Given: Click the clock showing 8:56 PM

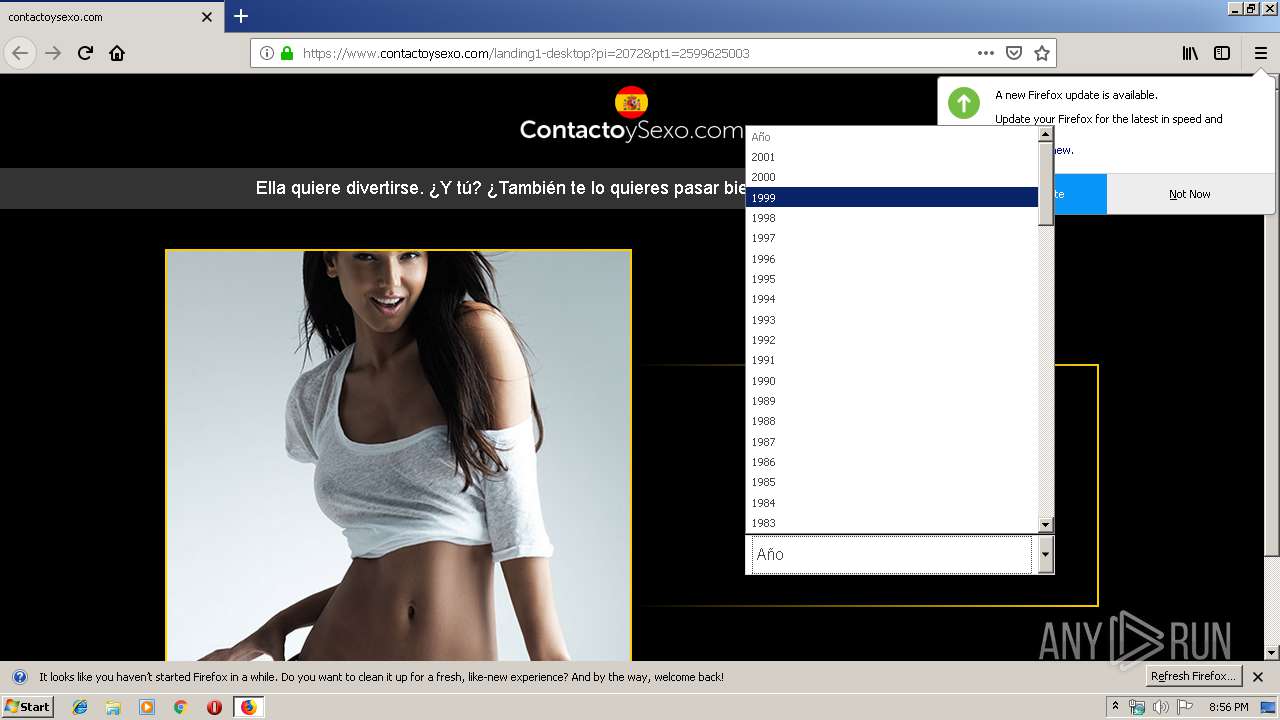Looking at the screenshot, I should tap(1228, 707).
